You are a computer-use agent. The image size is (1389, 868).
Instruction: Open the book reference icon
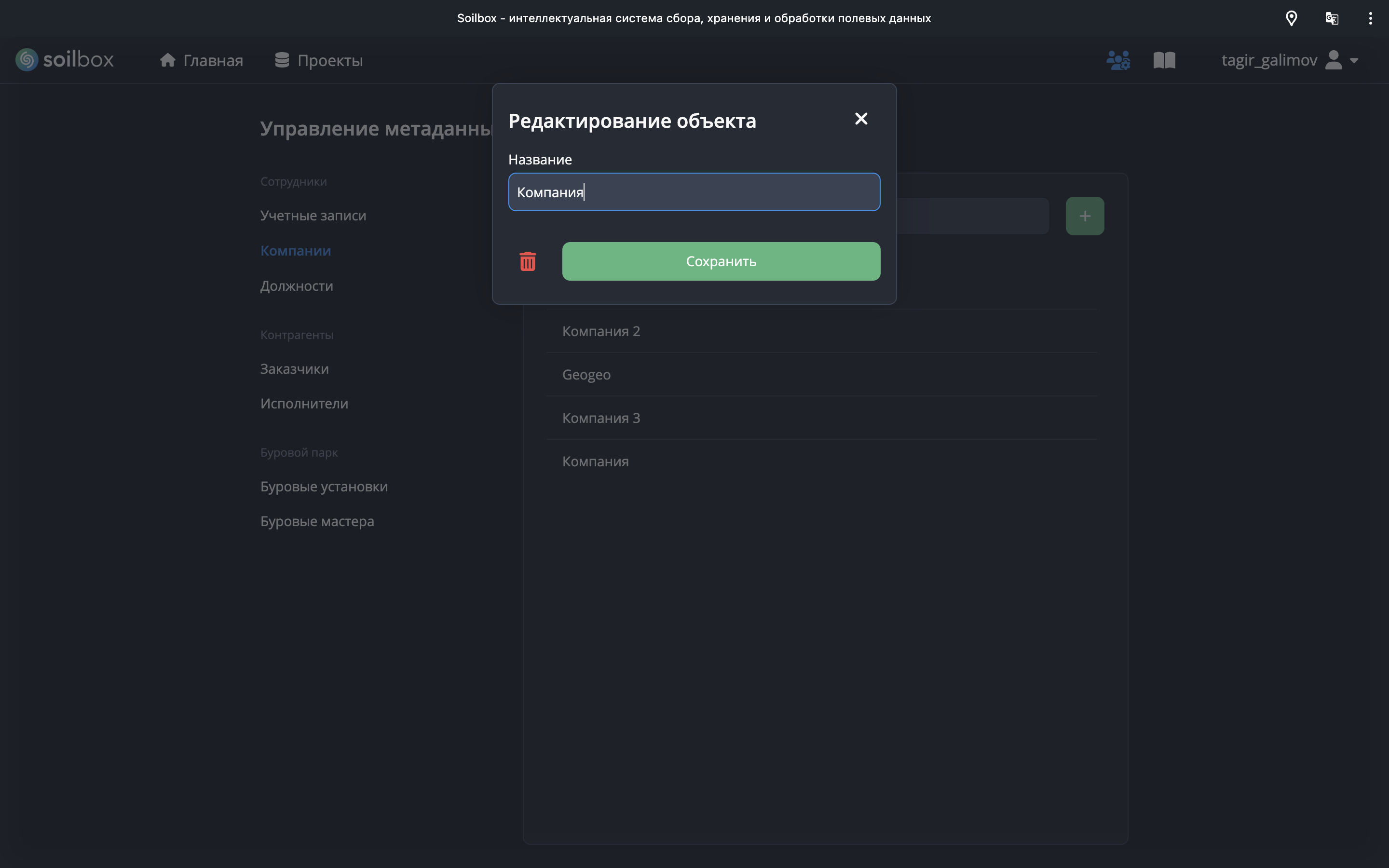click(x=1164, y=60)
